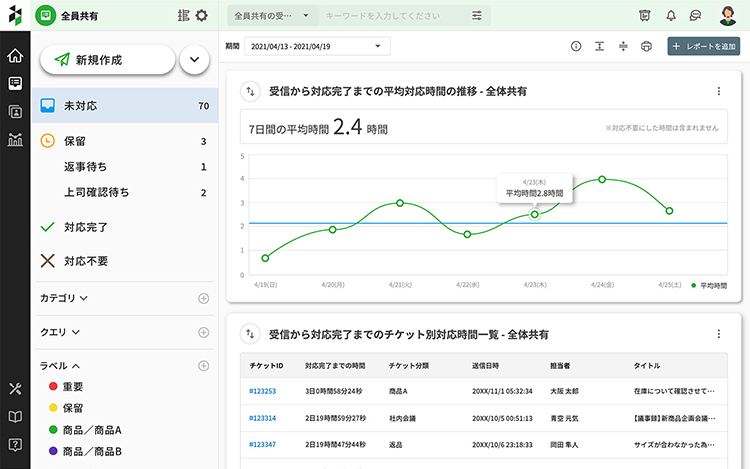The height and width of the screenshot is (469, 750).
Task: Click the info icon in report toolbar
Action: 576,46
